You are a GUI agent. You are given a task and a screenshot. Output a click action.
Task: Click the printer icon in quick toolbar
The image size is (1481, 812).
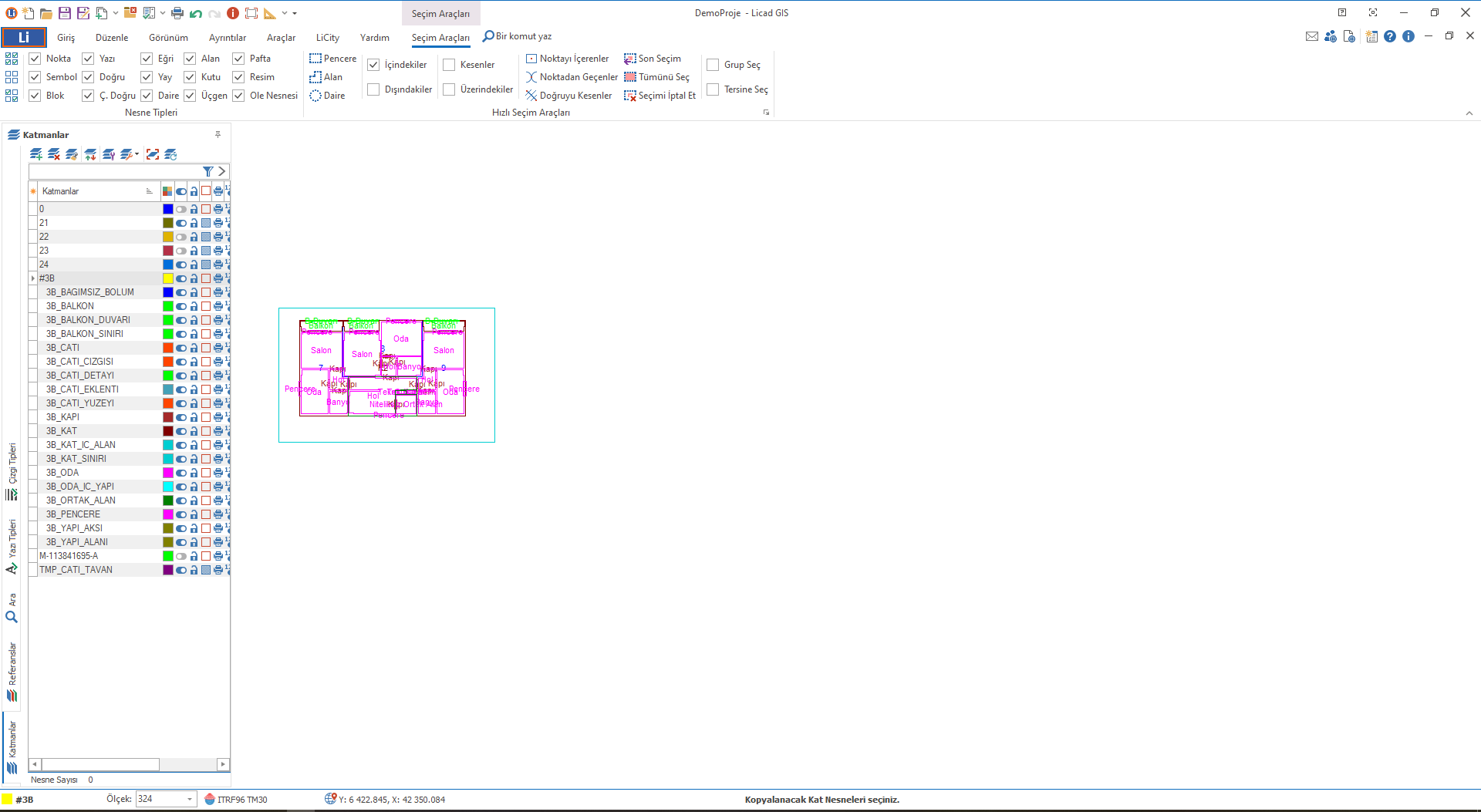pyautogui.click(x=177, y=13)
